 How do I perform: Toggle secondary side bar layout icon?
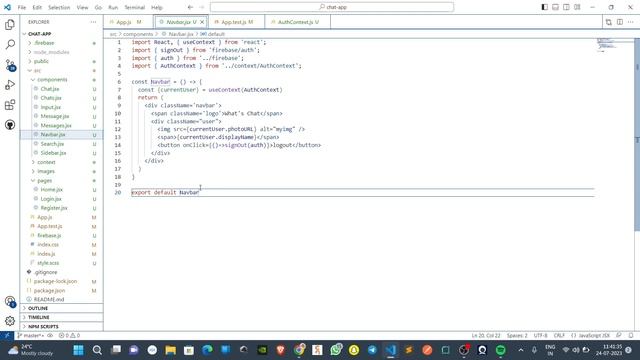[566, 7]
